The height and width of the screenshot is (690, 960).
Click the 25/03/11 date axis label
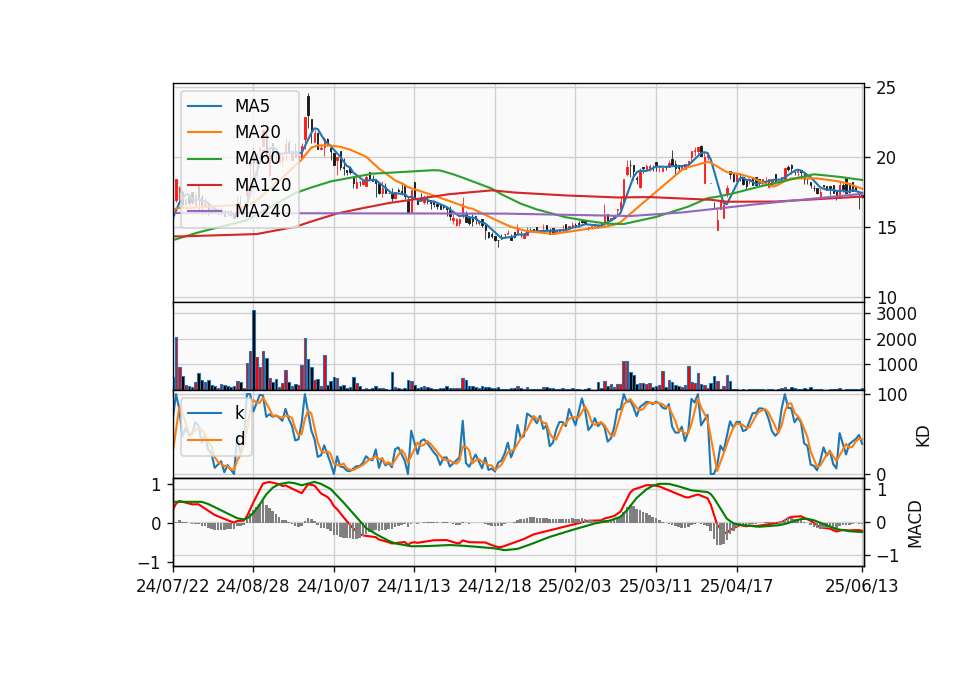(656, 586)
